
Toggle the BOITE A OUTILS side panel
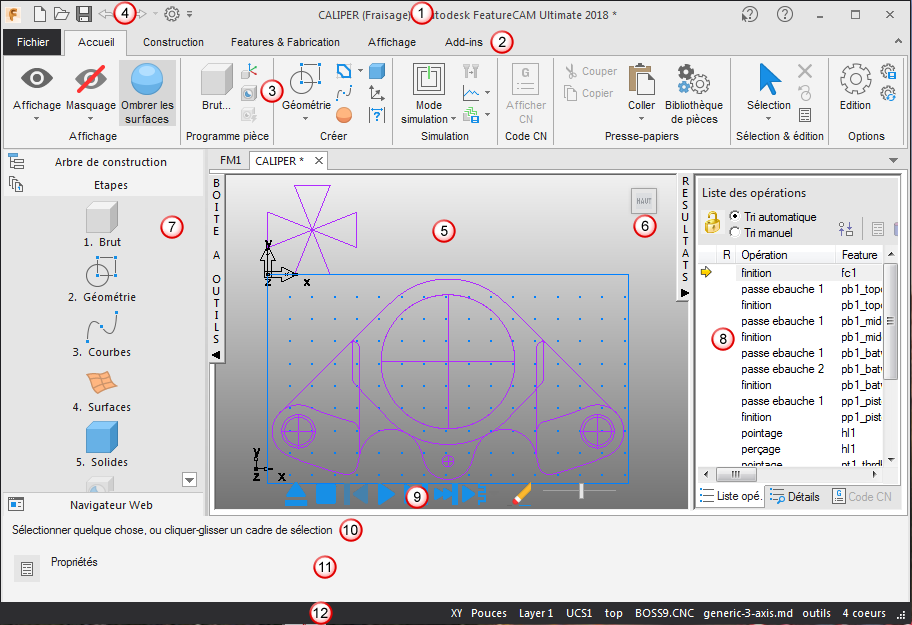[216, 267]
